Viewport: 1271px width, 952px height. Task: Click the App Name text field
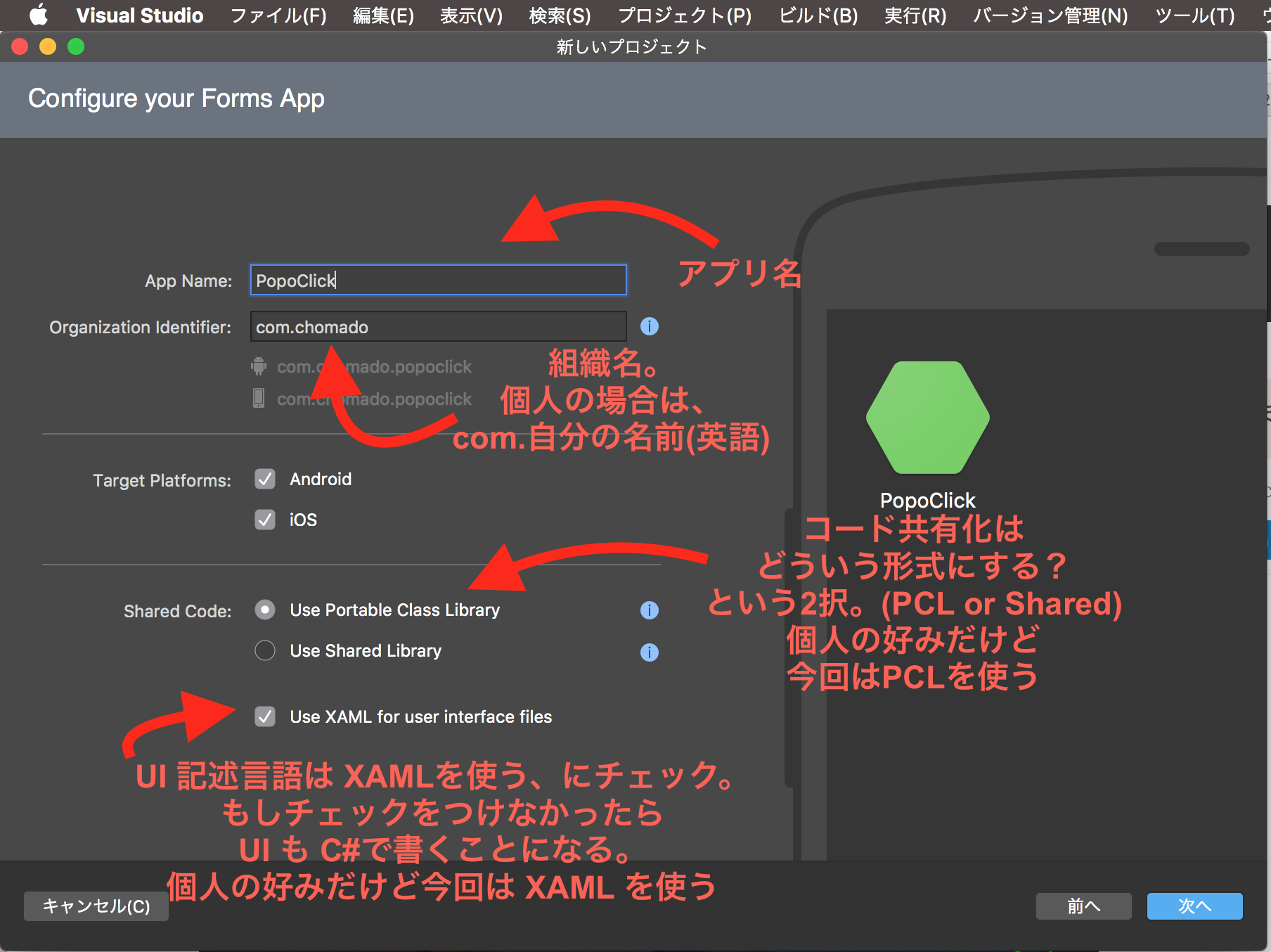(x=438, y=280)
